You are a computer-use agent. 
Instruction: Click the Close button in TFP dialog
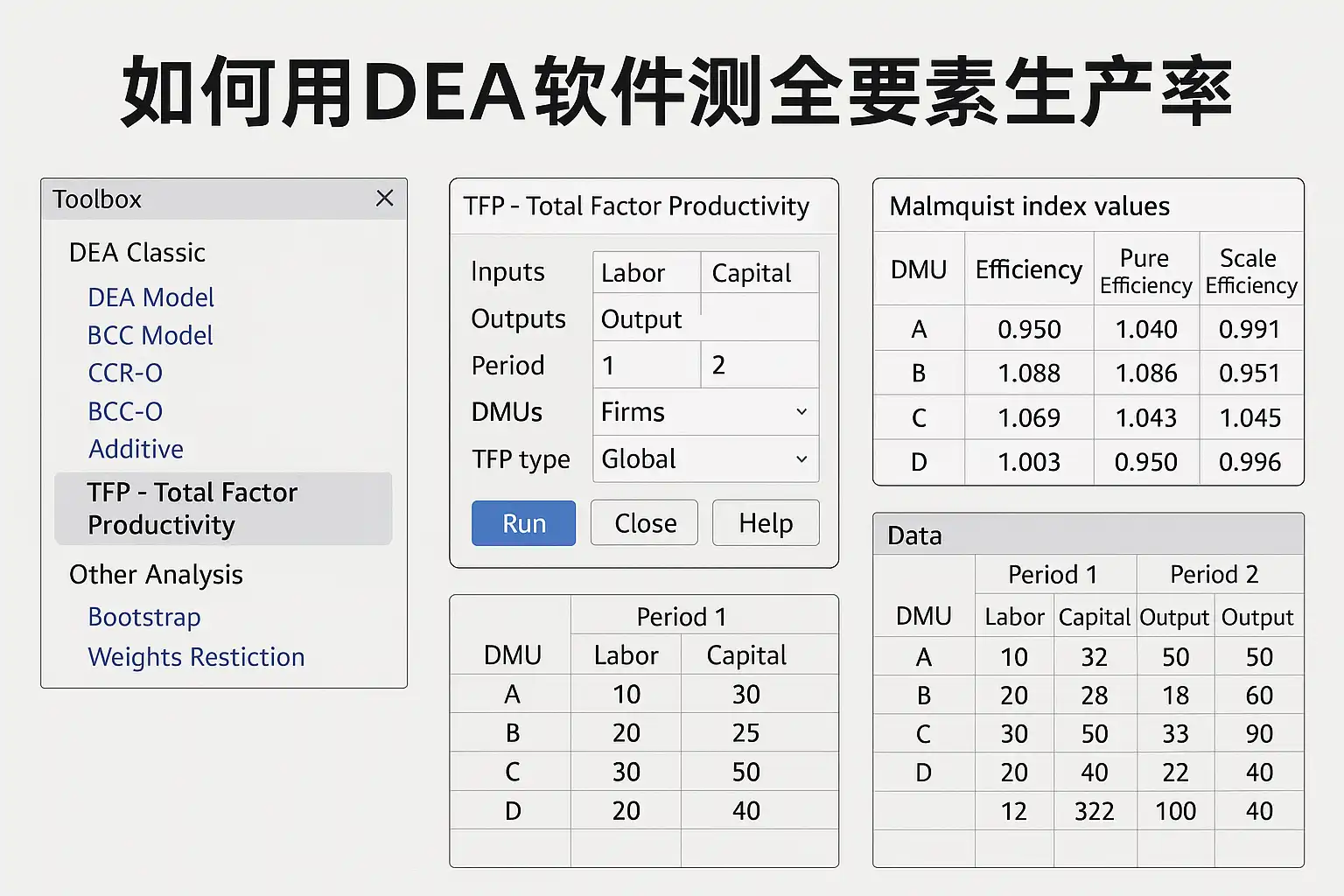pos(645,523)
